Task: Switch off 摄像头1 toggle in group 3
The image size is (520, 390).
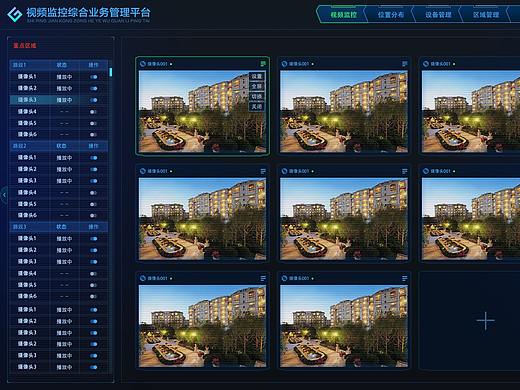Action: (93, 239)
